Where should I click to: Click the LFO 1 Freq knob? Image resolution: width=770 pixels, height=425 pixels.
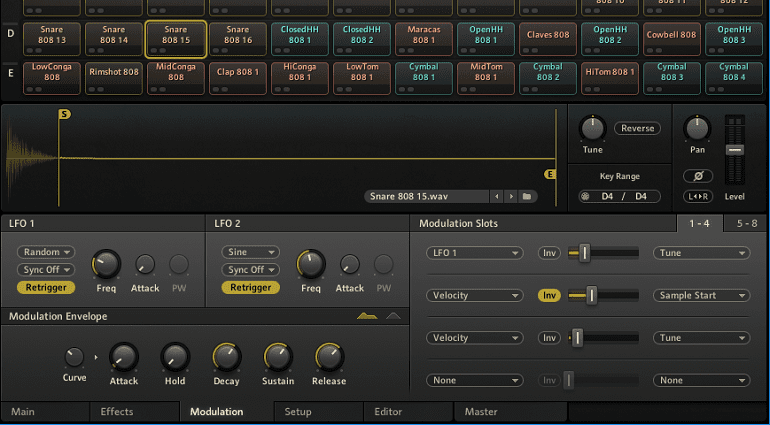pyautogui.click(x=106, y=264)
